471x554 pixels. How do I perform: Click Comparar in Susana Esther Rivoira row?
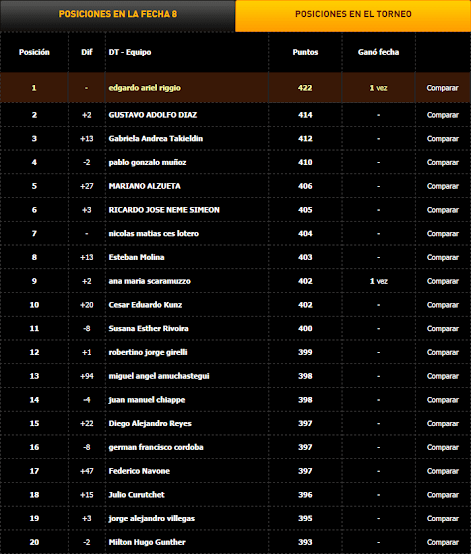point(442,329)
